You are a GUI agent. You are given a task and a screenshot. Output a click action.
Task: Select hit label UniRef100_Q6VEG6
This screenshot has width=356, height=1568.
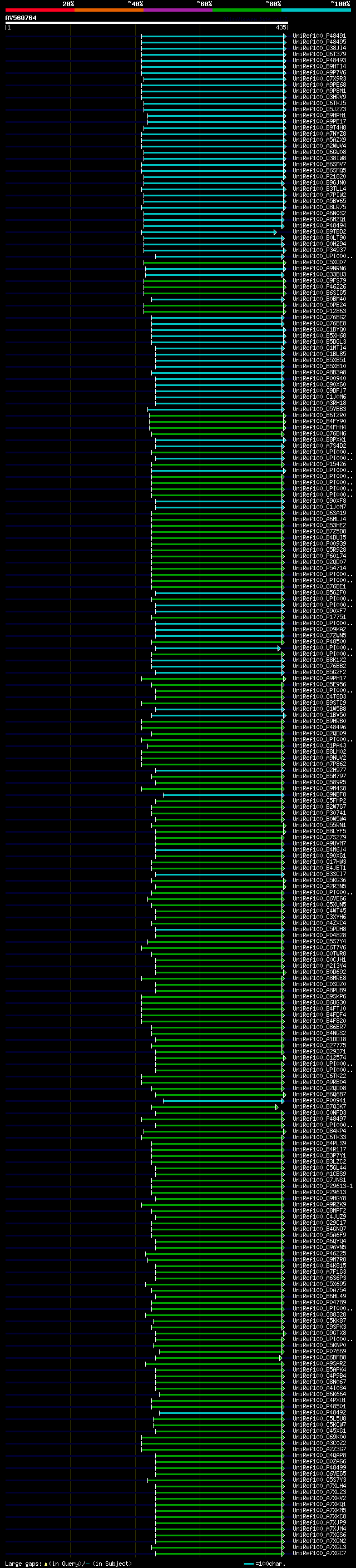pos(319,898)
